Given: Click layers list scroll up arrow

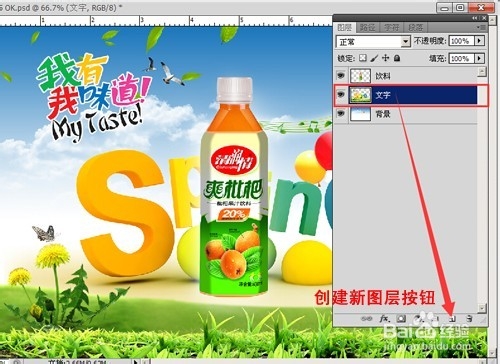Looking at the screenshot, I should click(x=482, y=71).
